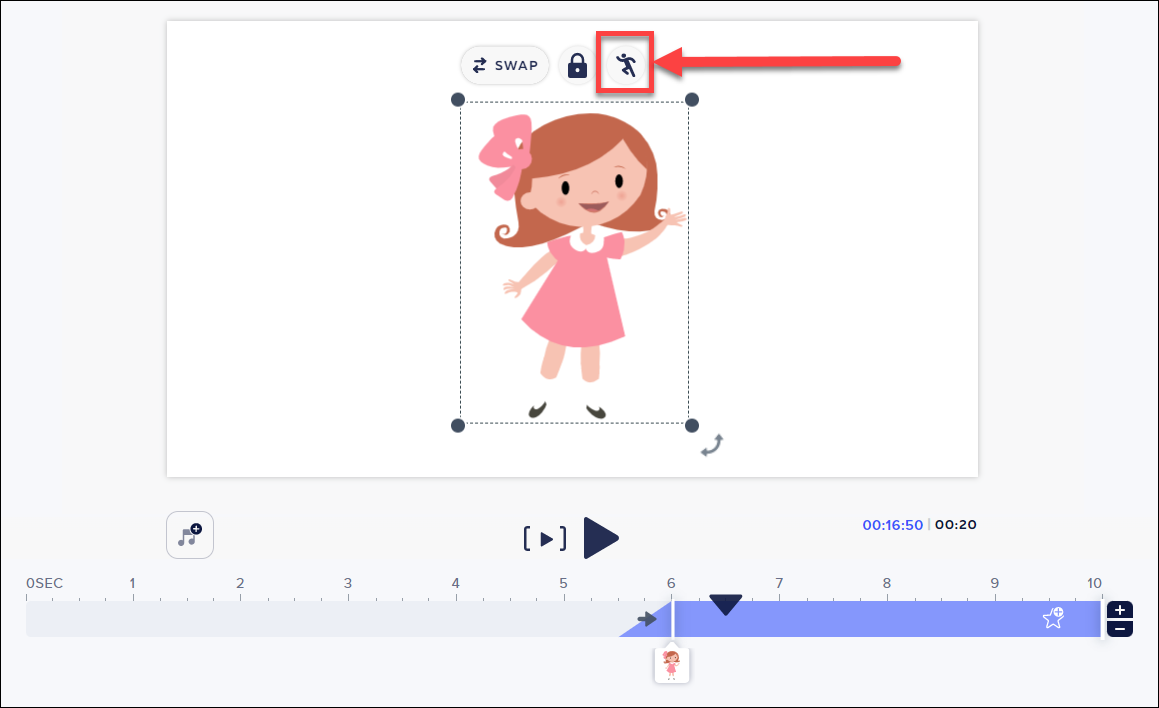
Task: Click the top-right resize handle of the selection
Action: tap(691, 99)
